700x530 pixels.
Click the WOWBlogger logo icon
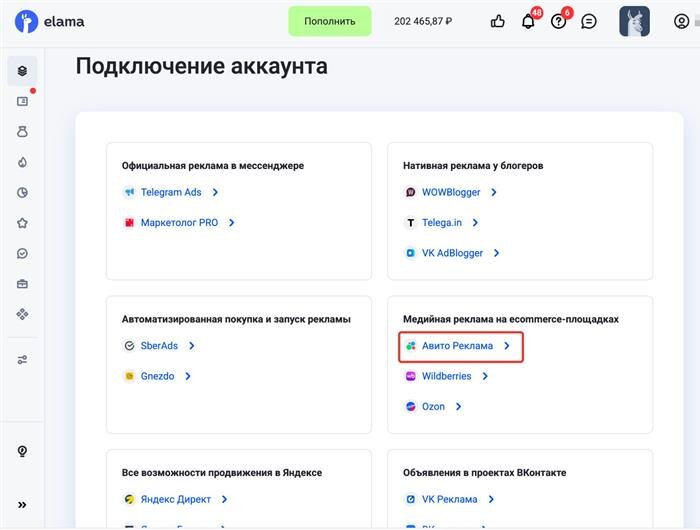coord(410,192)
